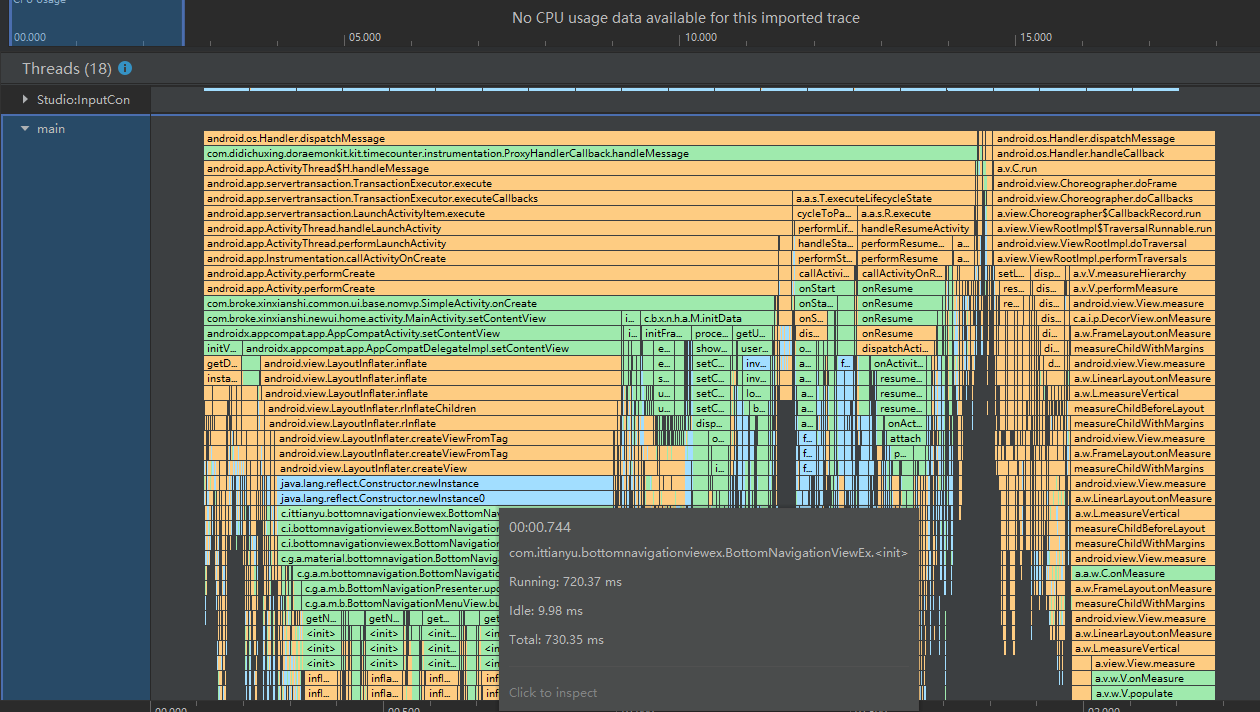This screenshot has width=1260, height=712.
Task: Select the ViewRootImpl.doTraversal bar
Action: click(x=1105, y=244)
